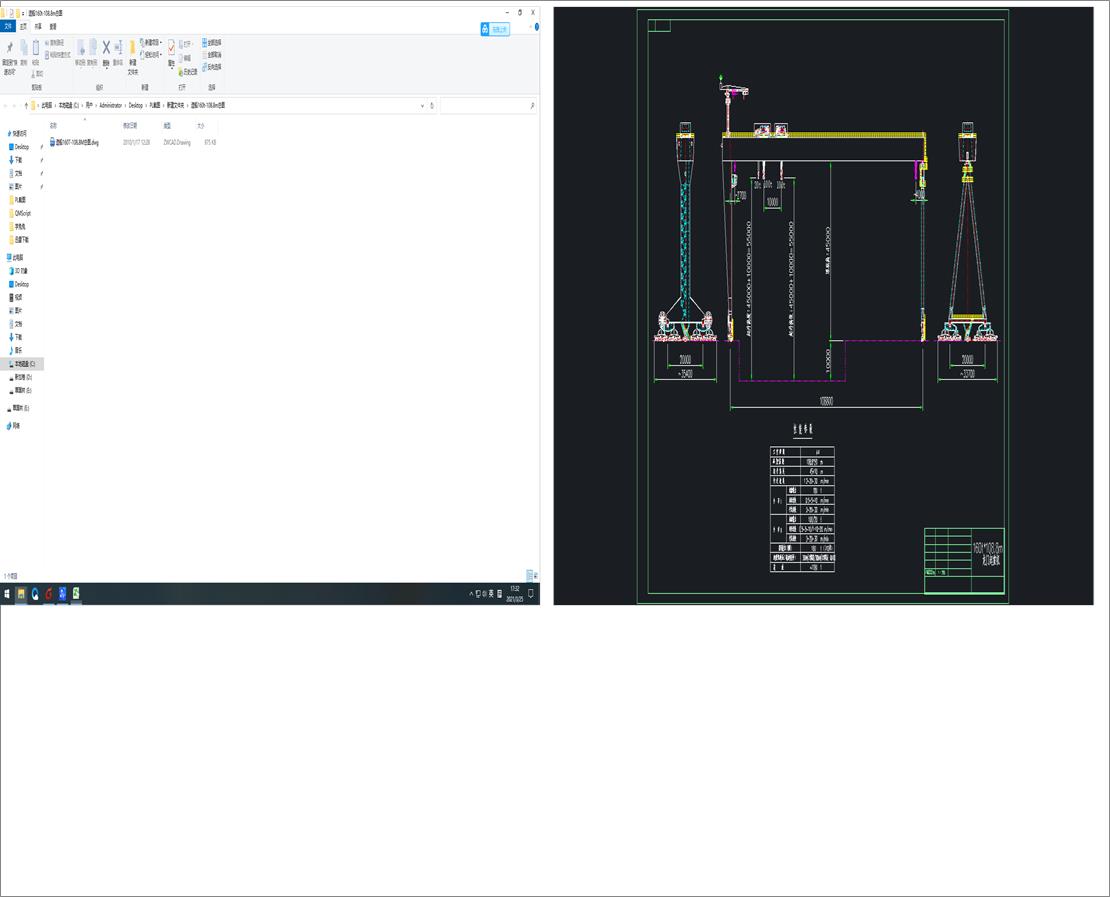Click the Paste (粘贴) ribbon icon
This screenshot has height=897, width=1110.
pos(35,47)
